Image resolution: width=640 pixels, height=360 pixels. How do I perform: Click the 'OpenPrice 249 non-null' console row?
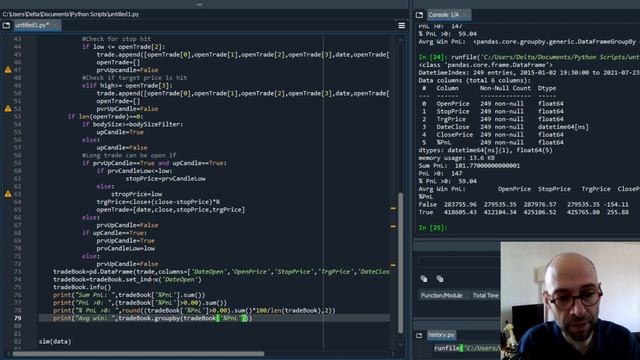coord(493,104)
